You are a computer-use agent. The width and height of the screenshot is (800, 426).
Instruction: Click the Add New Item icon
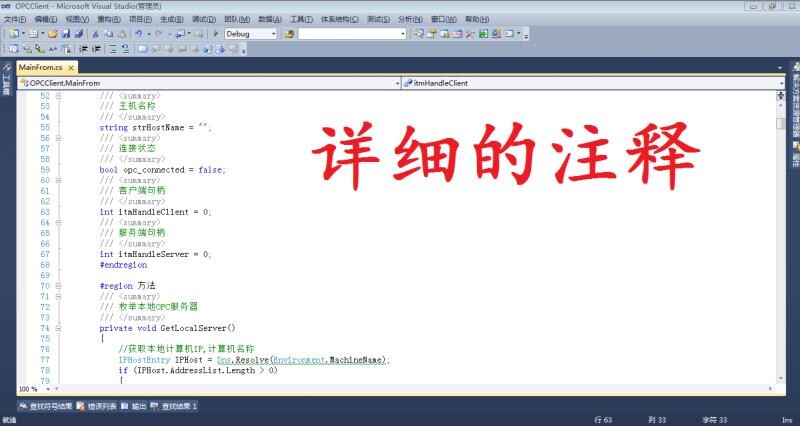coord(34,34)
